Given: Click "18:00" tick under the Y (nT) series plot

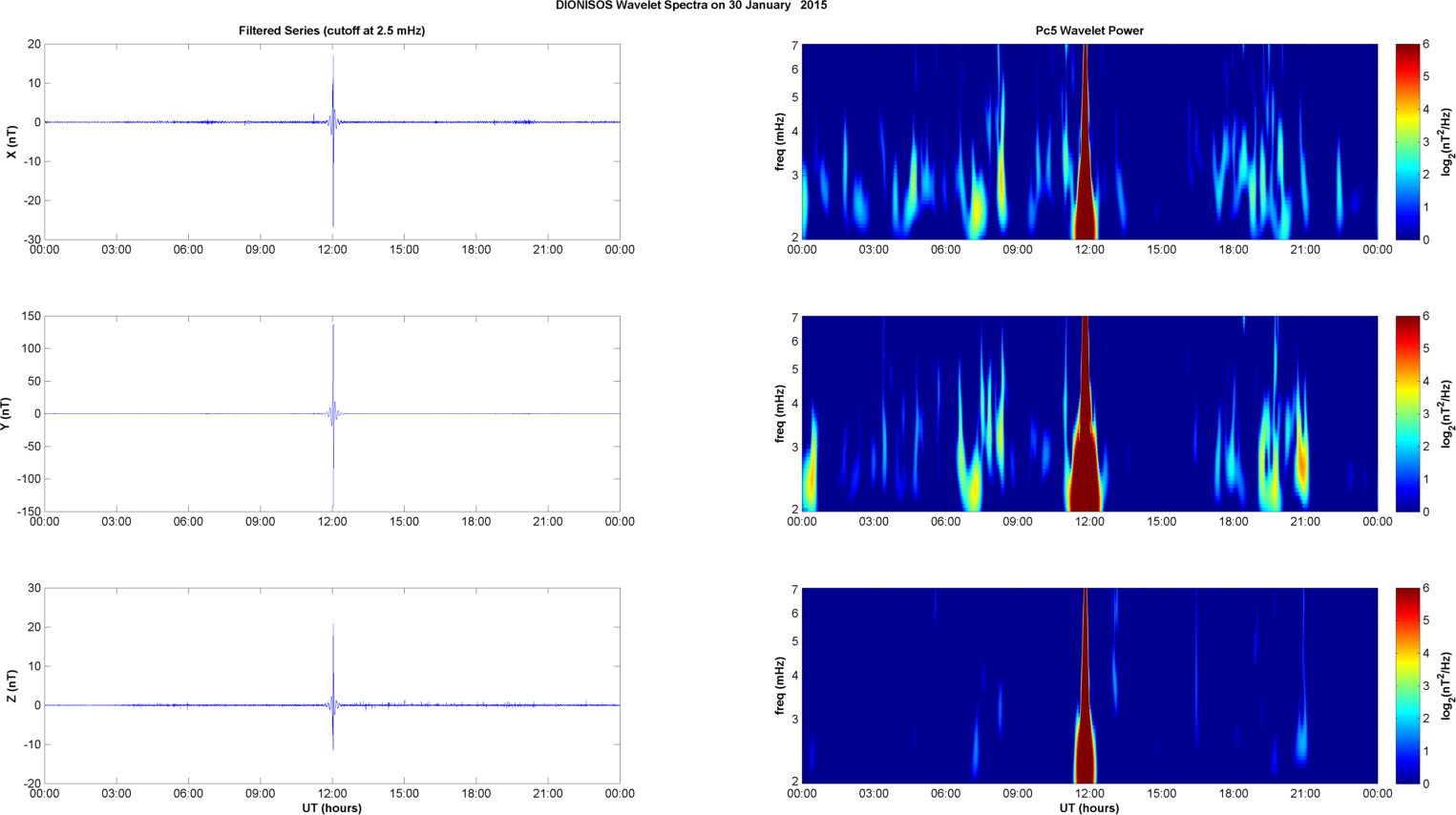Looking at the screenshot, I should [476, 521].
